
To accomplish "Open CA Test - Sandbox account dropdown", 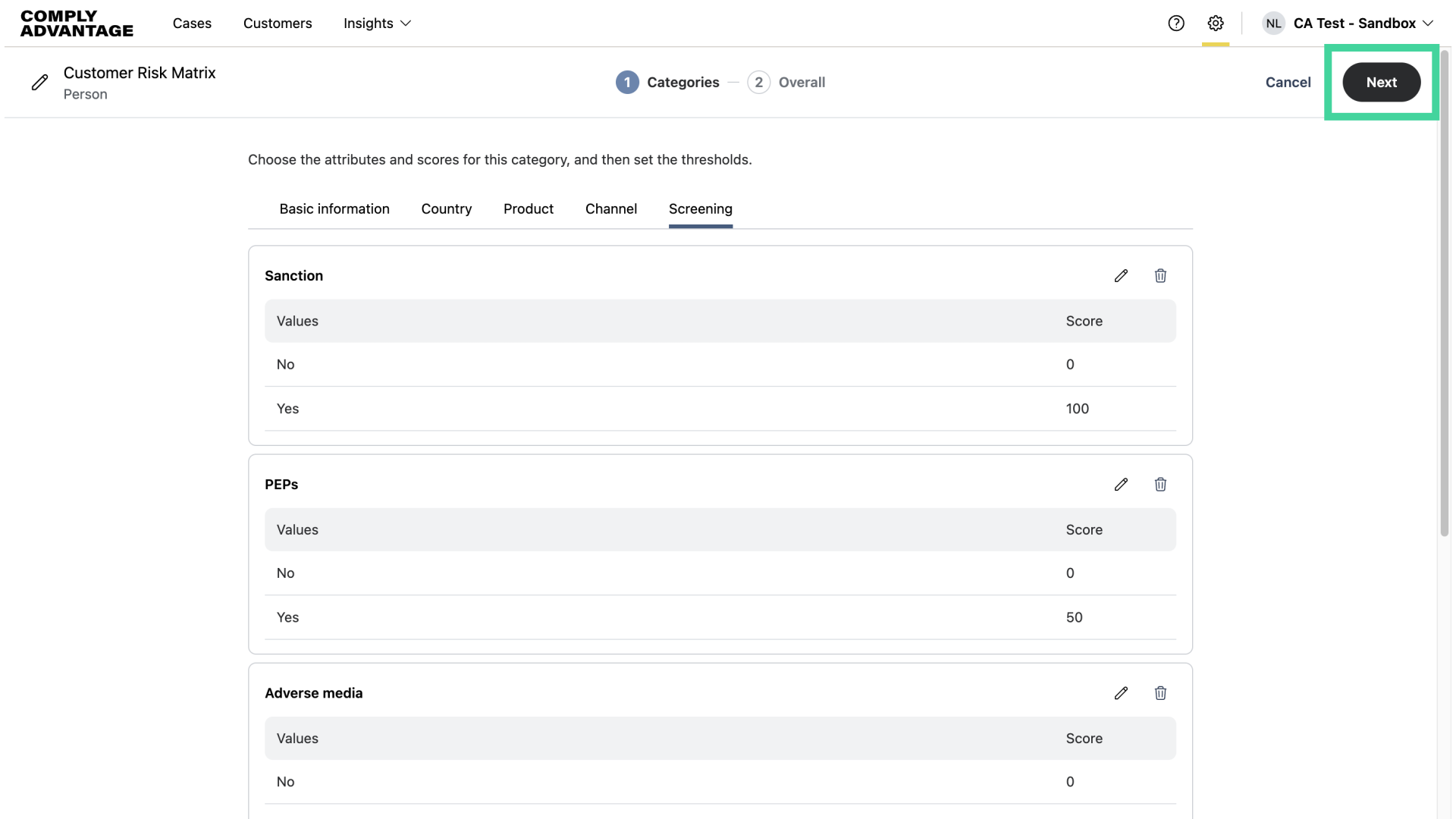I will tap(1363, 24).
